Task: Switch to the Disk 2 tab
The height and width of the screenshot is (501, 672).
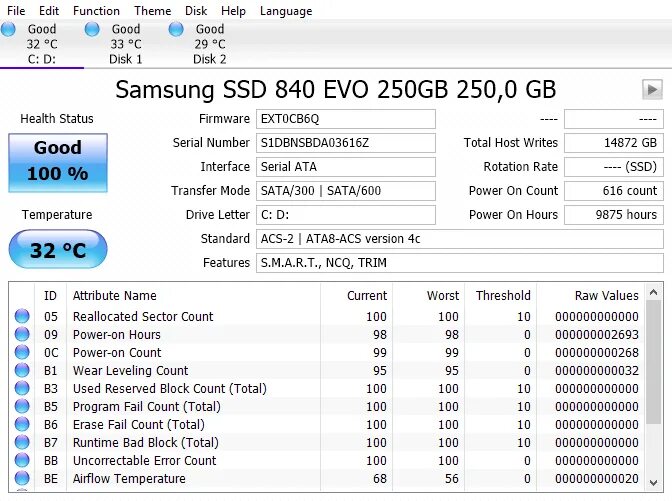Action: coord(210,44)
